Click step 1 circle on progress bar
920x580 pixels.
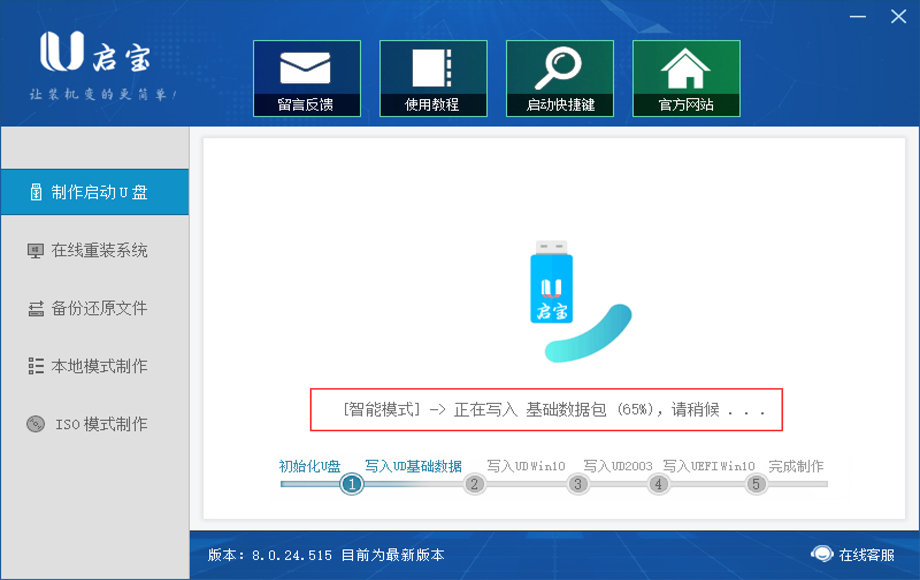coord(351,484)
